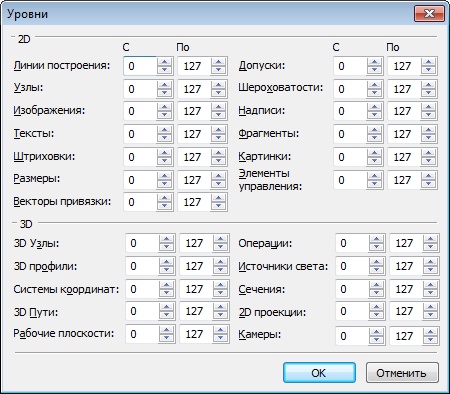Increase the Узлы По value
Viewport: 450px width, 394px height.
click(218, 85)
